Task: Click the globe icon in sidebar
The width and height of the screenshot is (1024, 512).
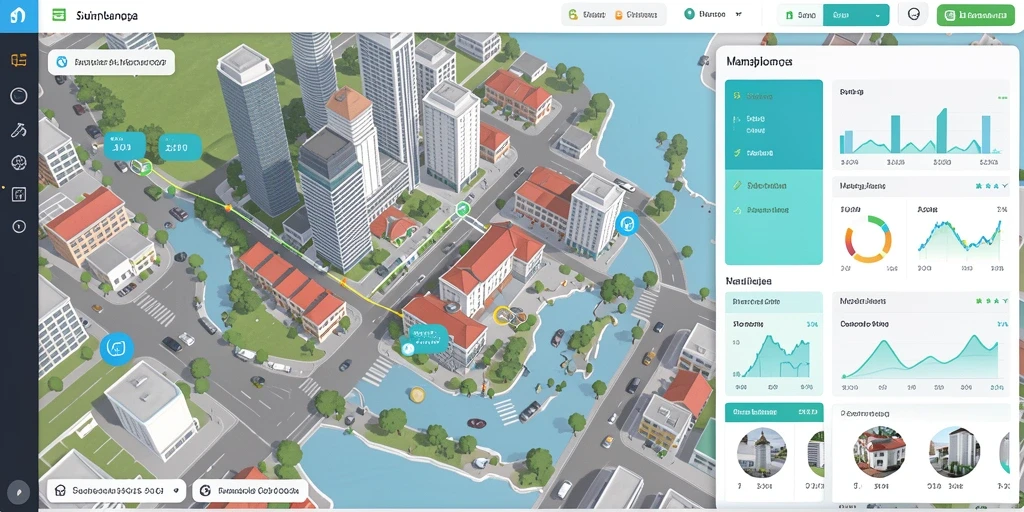Action: (18, 162)
